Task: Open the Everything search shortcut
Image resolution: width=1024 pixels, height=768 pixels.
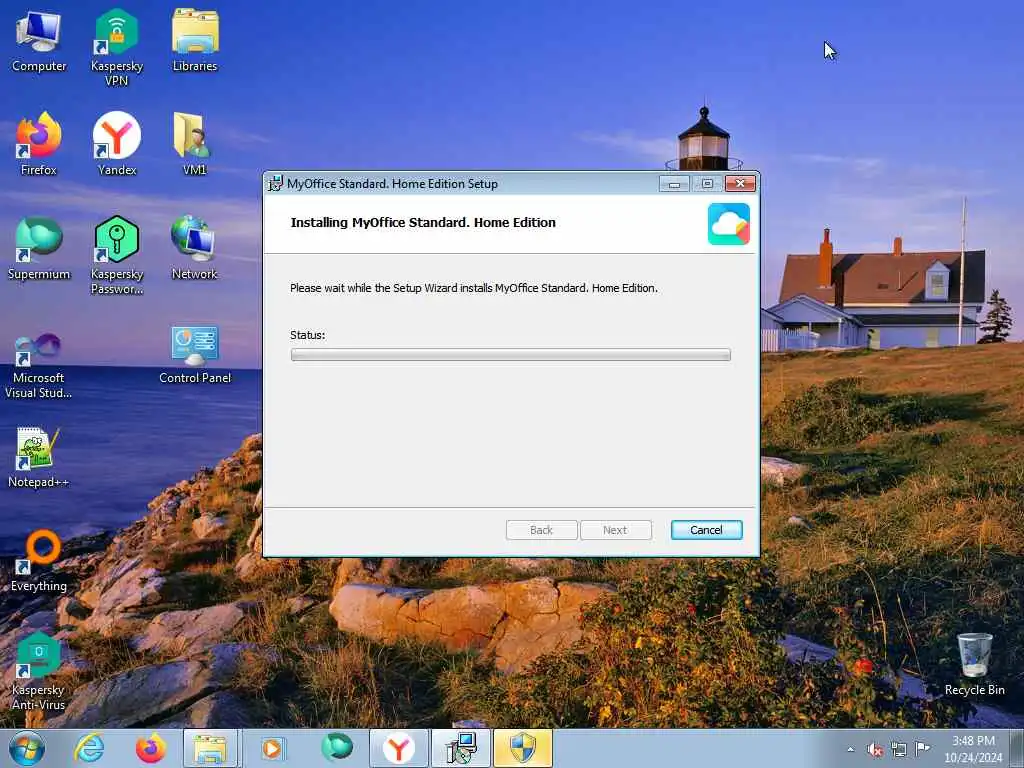Action: click(x=39, y=562)
